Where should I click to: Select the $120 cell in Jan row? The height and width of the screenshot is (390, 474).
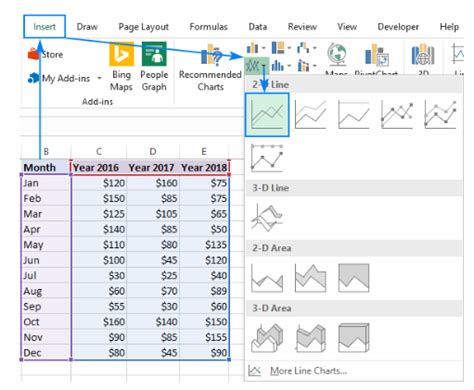[x=99, y=183]
